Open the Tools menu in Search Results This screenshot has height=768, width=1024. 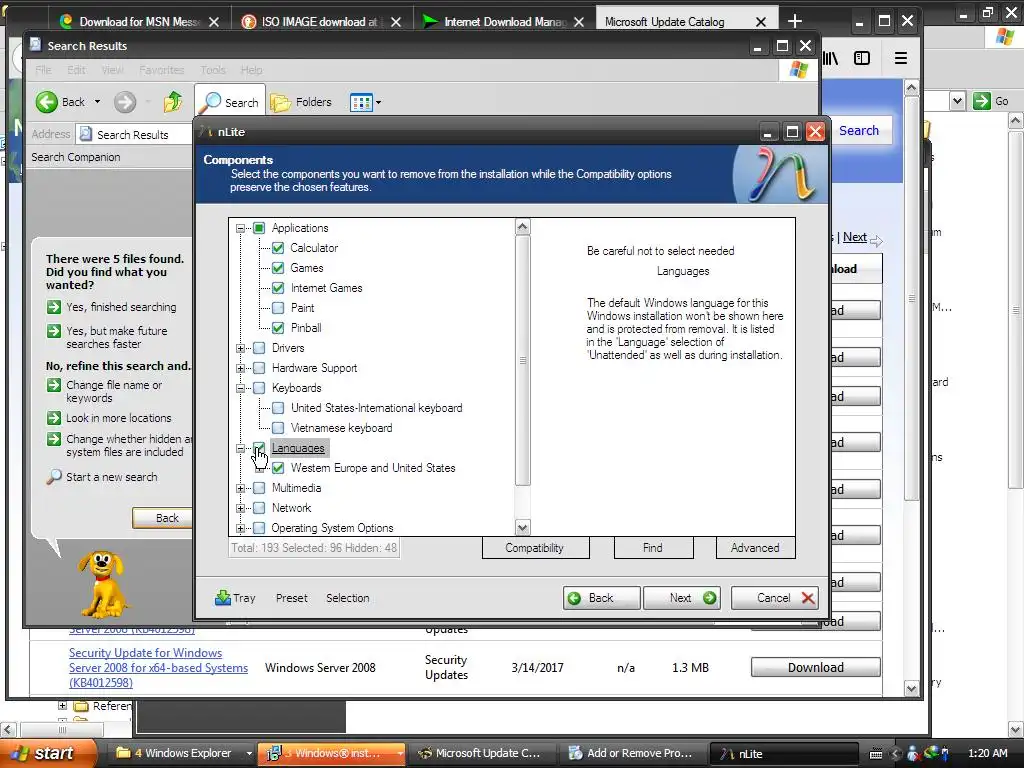[x=213, y=70]
